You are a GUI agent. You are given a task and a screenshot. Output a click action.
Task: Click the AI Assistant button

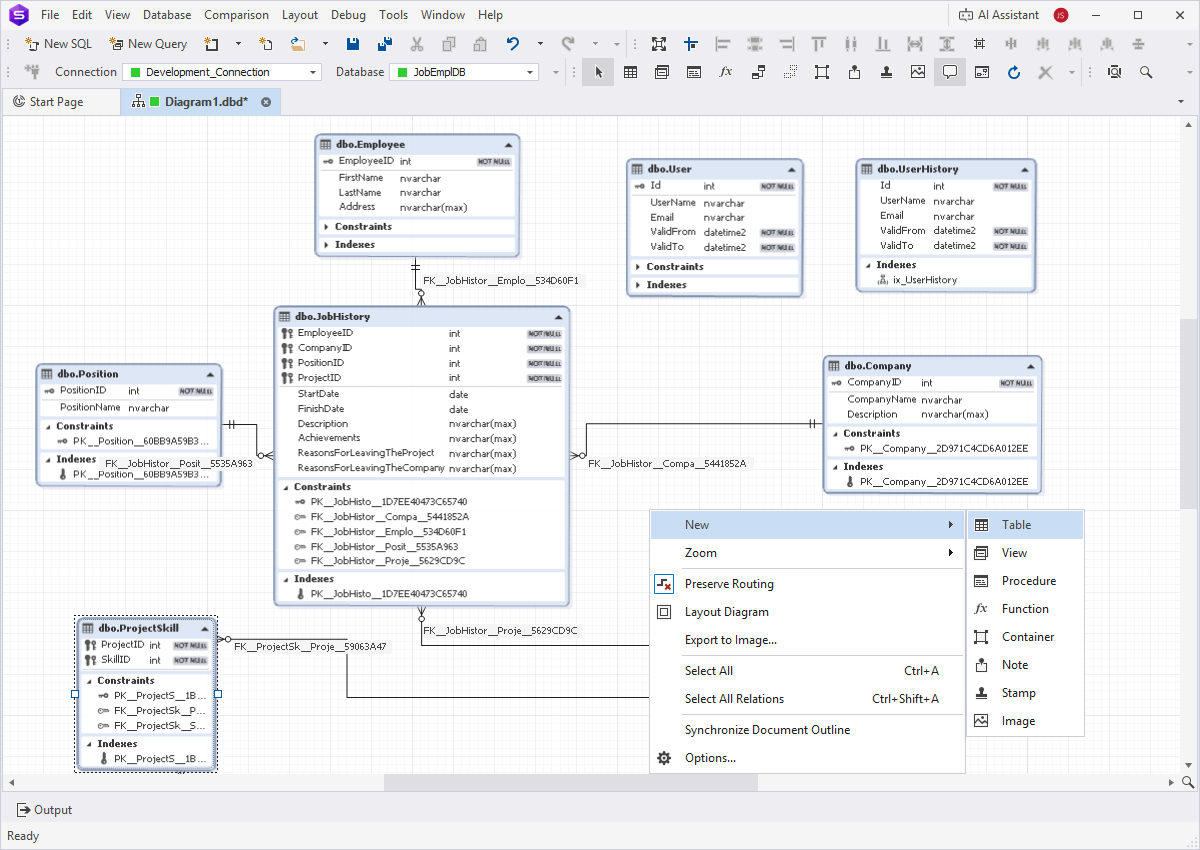[x=999, y=15]
